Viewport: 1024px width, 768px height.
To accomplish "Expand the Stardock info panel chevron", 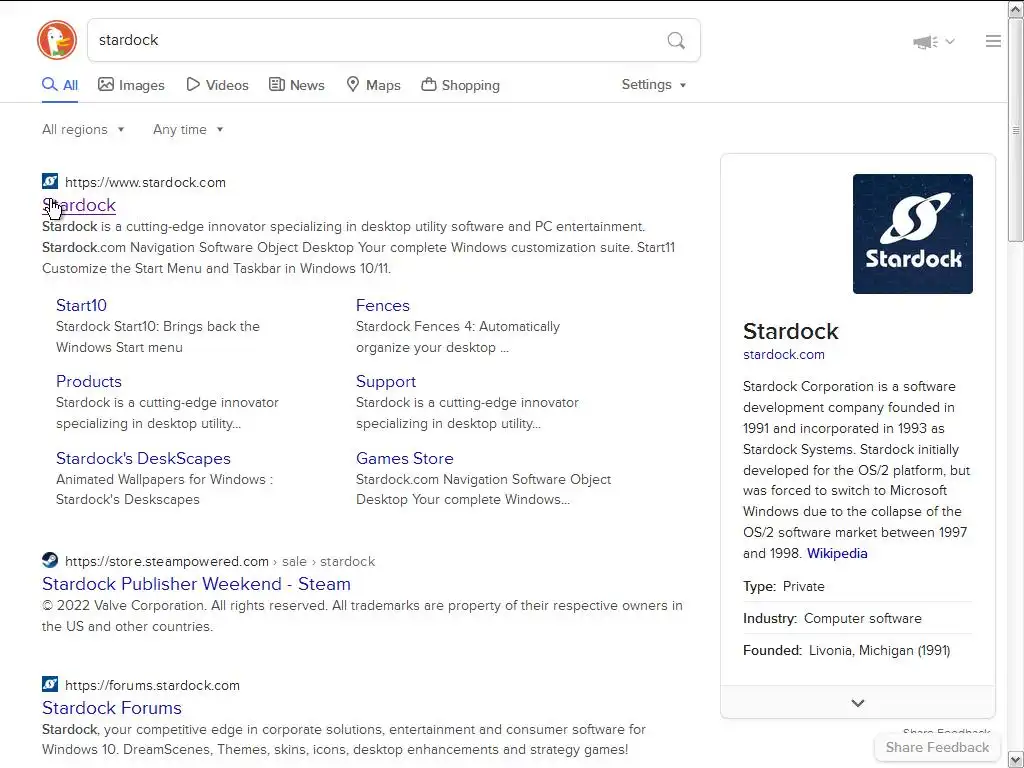I will click(857, 703).
